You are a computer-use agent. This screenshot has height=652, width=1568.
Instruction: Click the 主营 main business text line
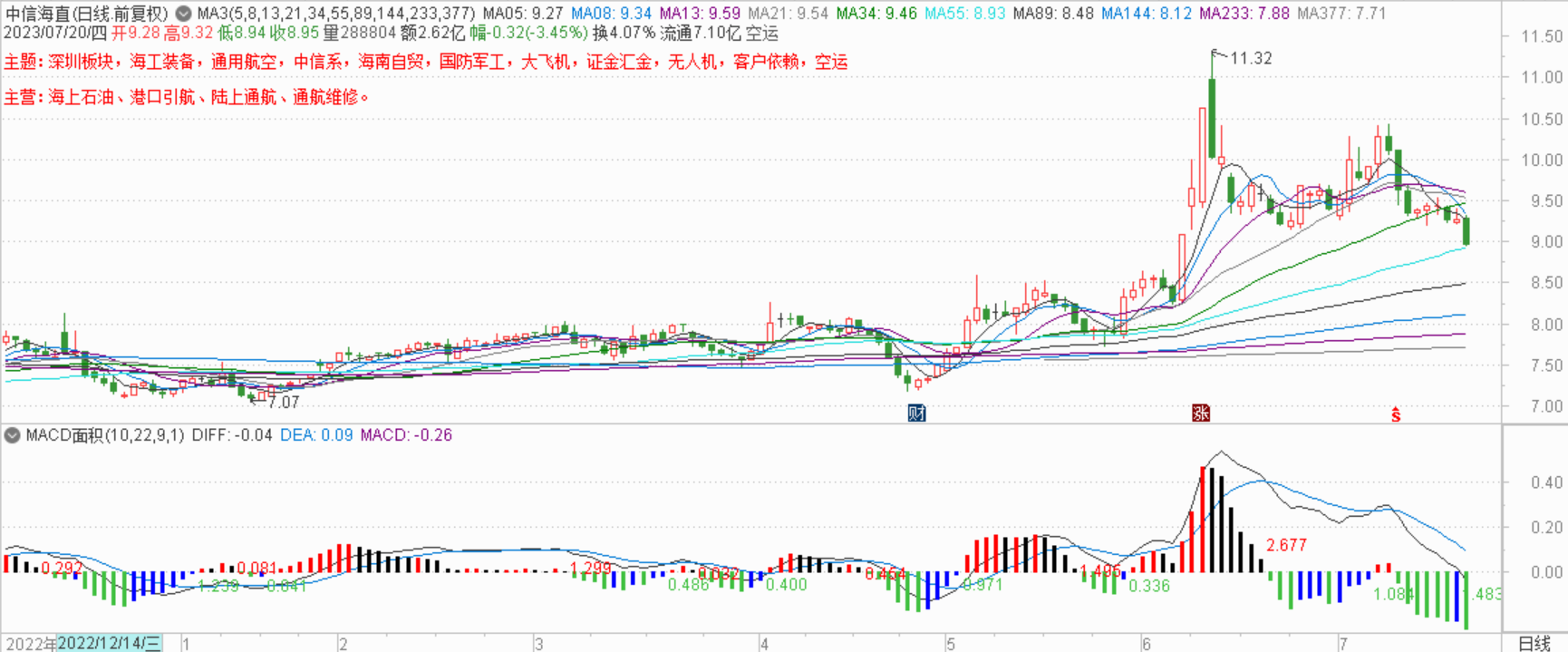pos(186,97)
